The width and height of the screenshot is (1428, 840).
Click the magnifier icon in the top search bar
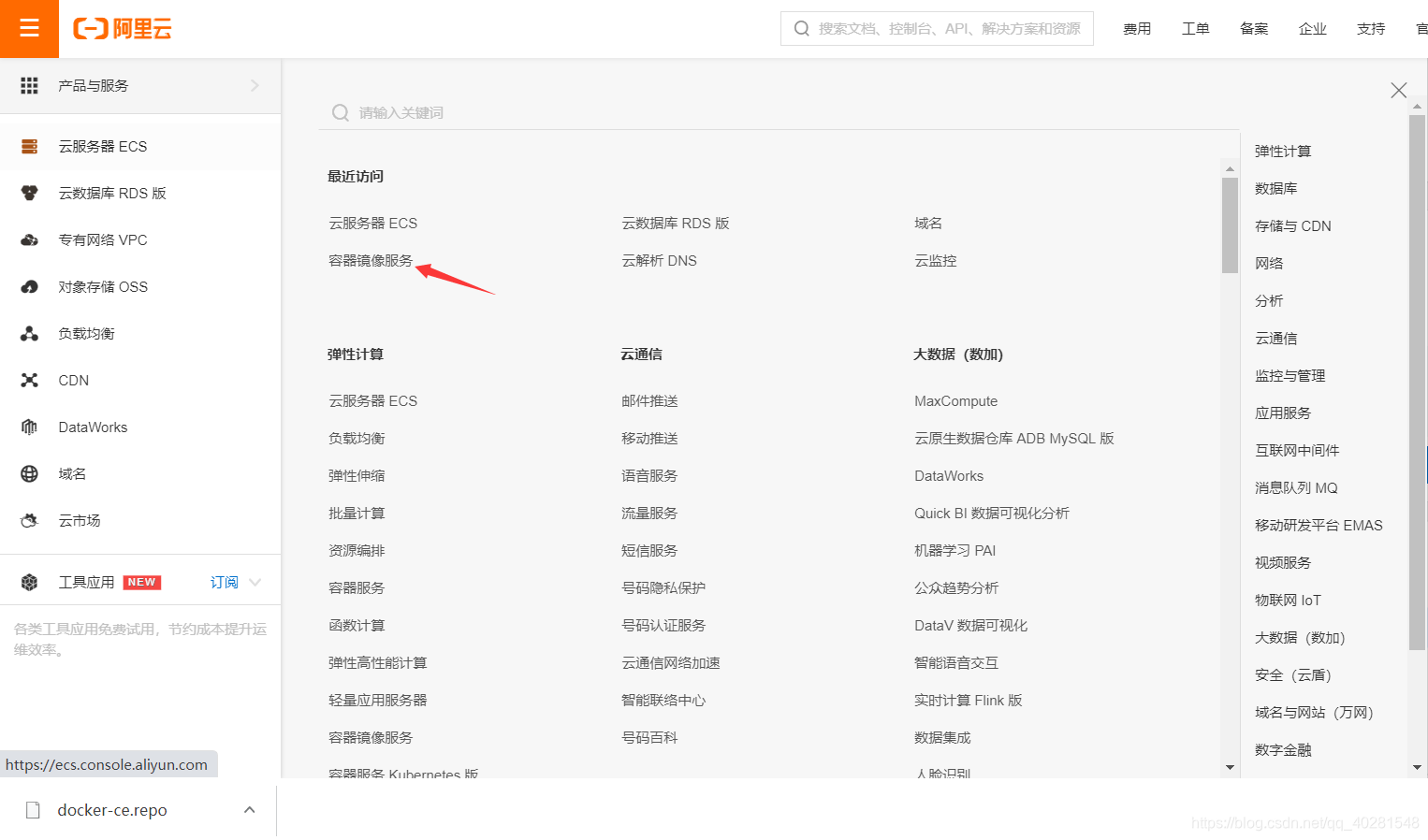pos(801,29)
